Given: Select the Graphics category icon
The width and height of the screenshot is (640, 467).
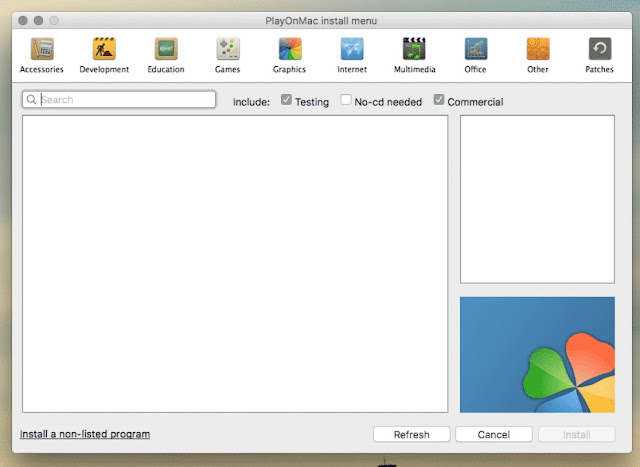Looking at the screenshot, I should coord(290,49).
